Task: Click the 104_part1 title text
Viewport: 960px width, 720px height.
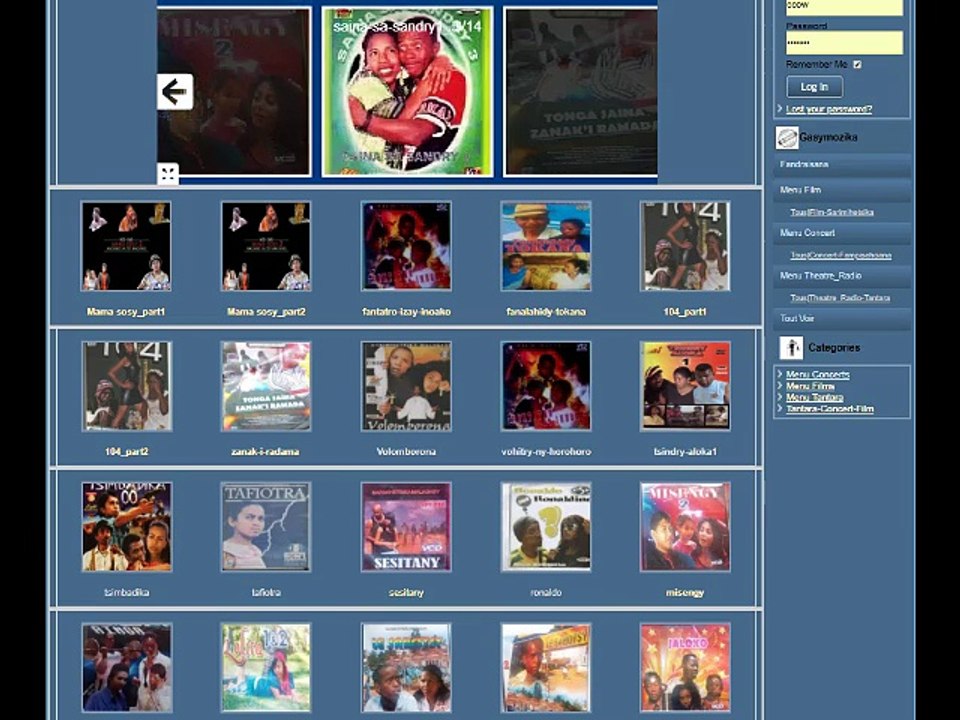Action: click(x=685, y=312)
